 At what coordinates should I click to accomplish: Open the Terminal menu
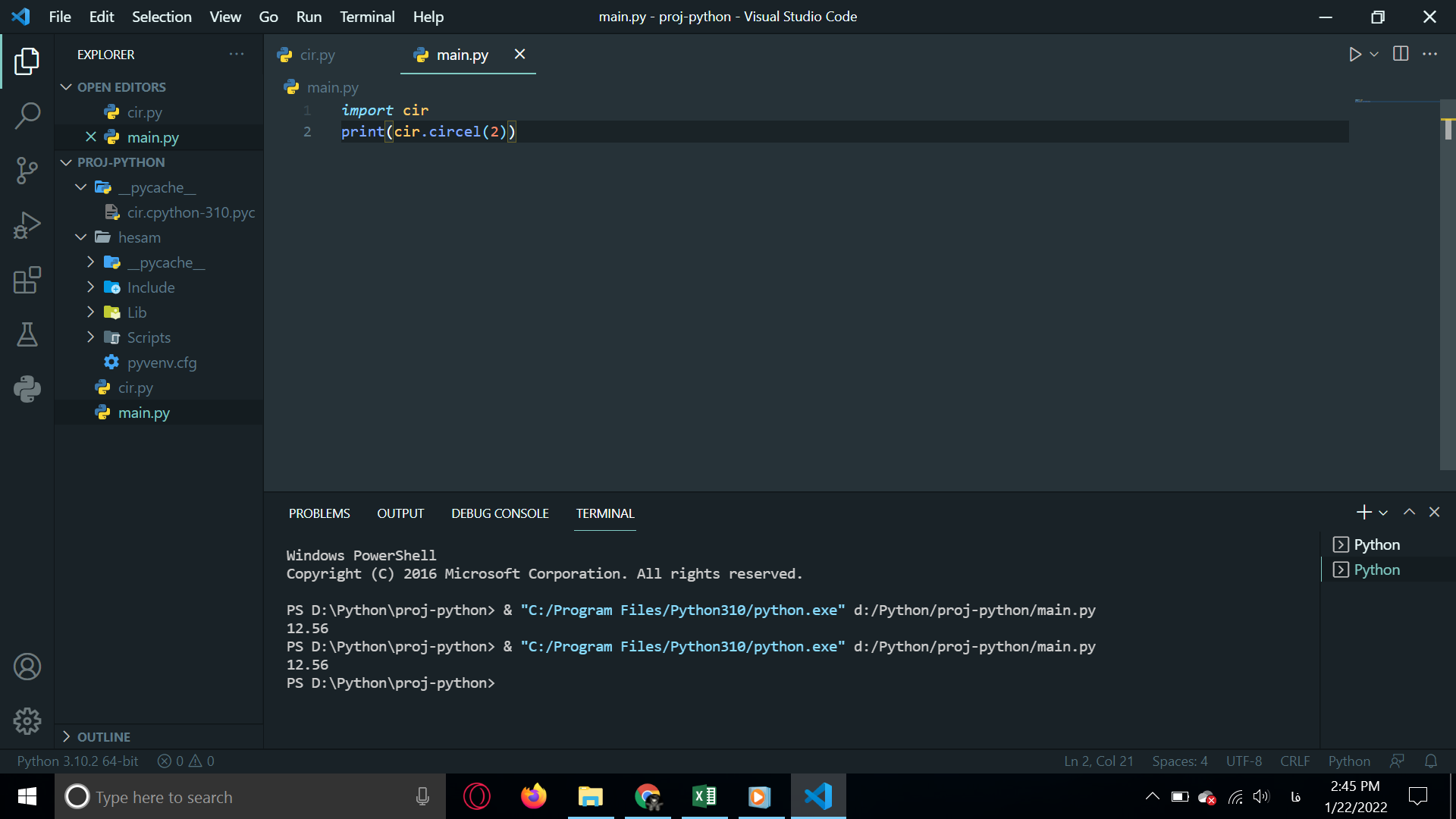click(x=367, y=17)
